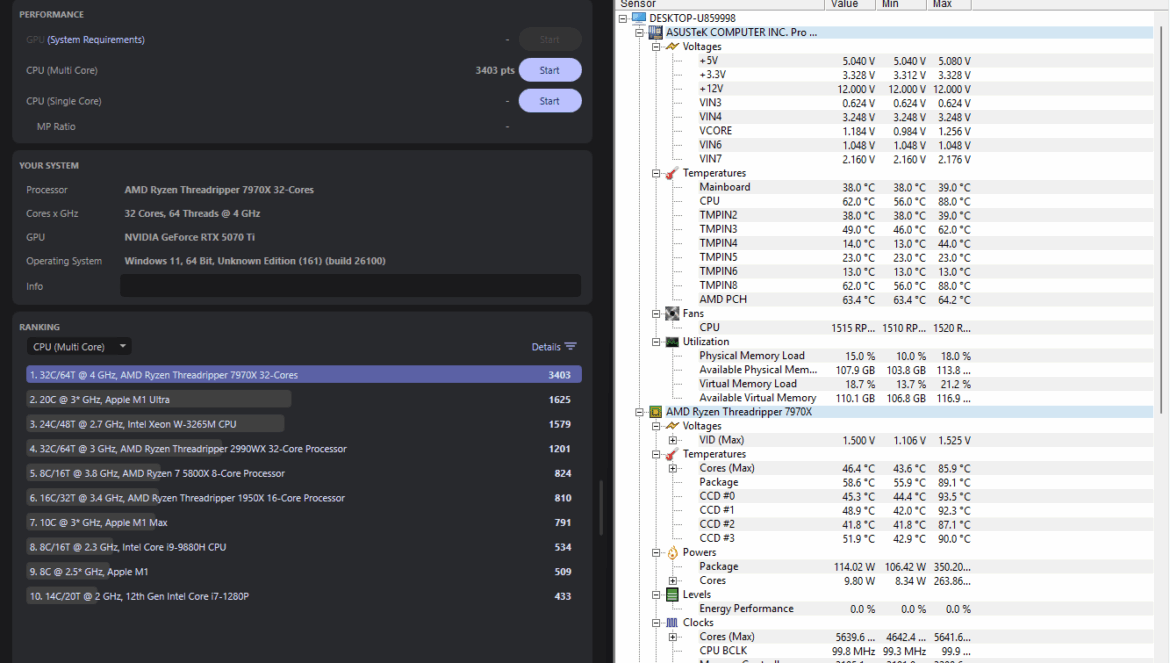The height and width of the screenshot is (663, 1170).
Task: Click the Powers section flame icon
Action: [672, 552]
